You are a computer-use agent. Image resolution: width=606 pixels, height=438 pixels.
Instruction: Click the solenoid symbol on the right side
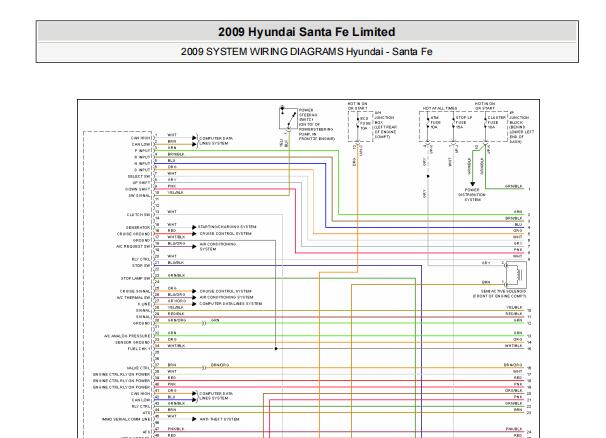[517, 274]
